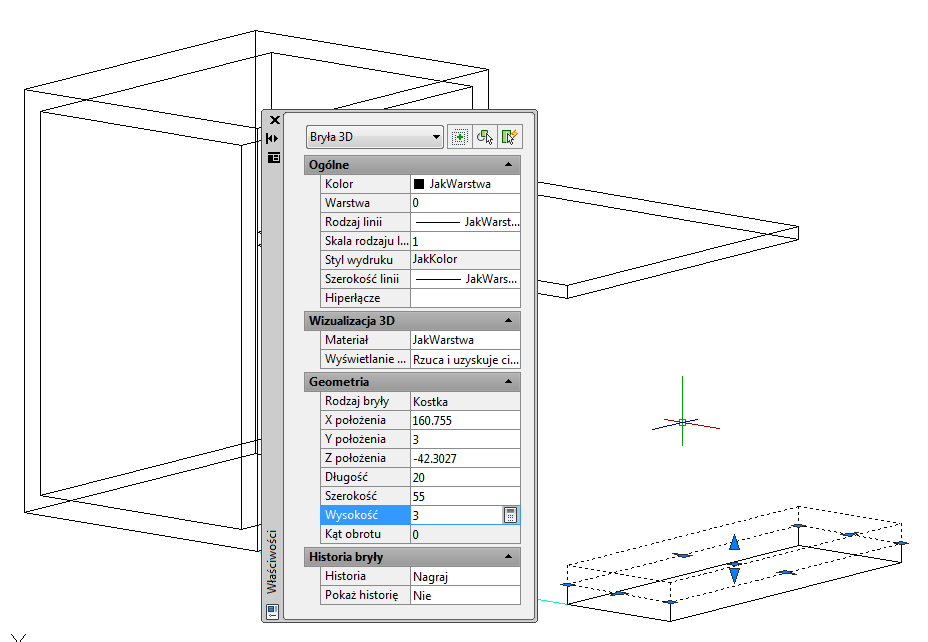Edit the Skala rodzaju linii value
The image size is (928, 642).
point(465,241)
